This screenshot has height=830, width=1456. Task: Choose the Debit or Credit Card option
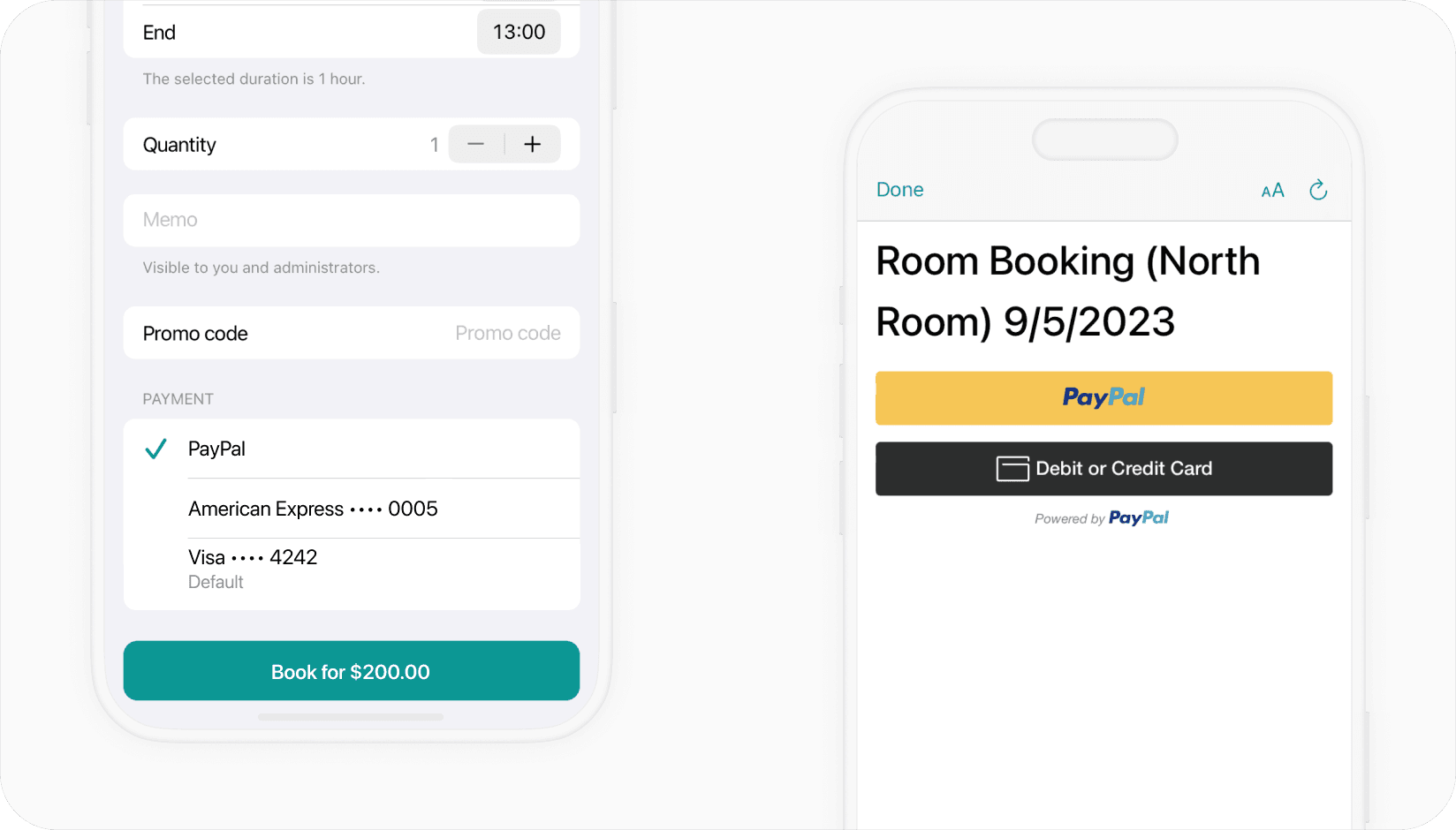coord(1103,469)
